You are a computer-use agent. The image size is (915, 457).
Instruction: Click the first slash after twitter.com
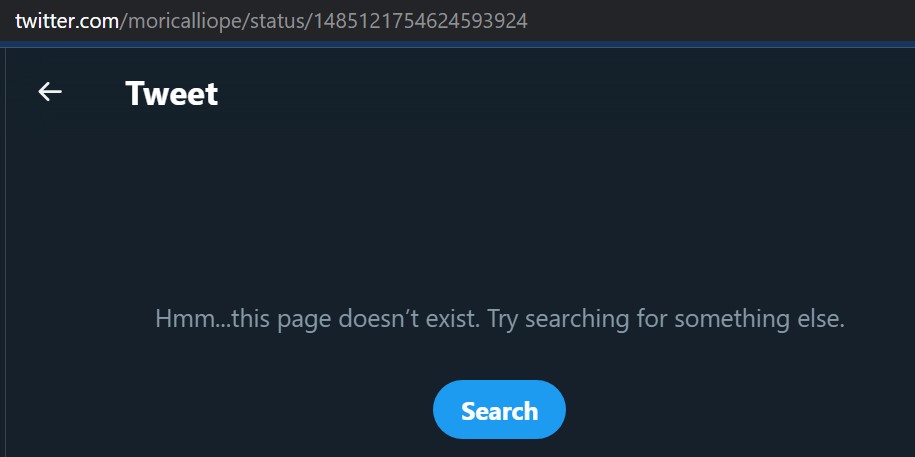click(x=123, y=22)
